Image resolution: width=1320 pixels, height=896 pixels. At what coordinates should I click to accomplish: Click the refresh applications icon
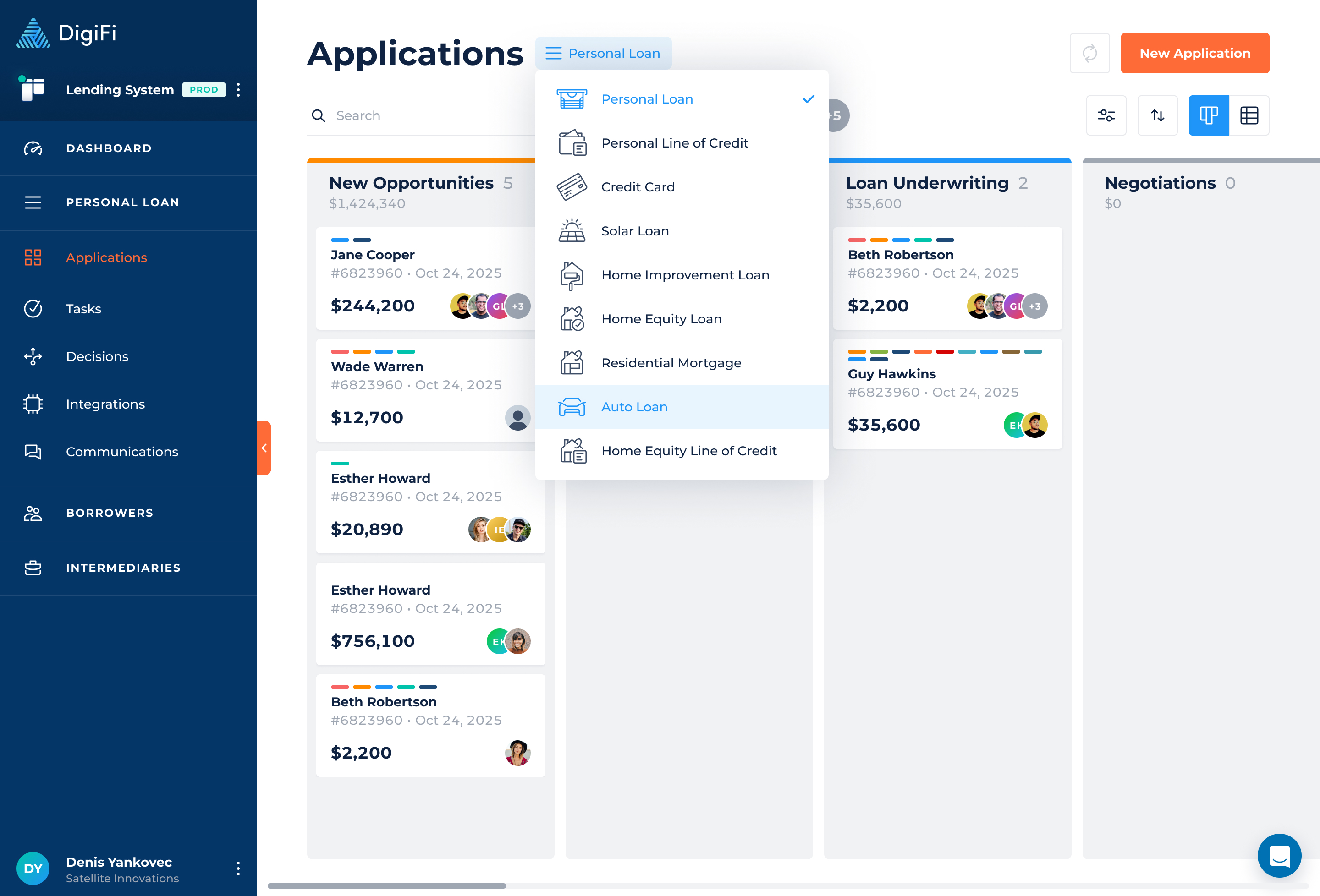pos(1089,54)
